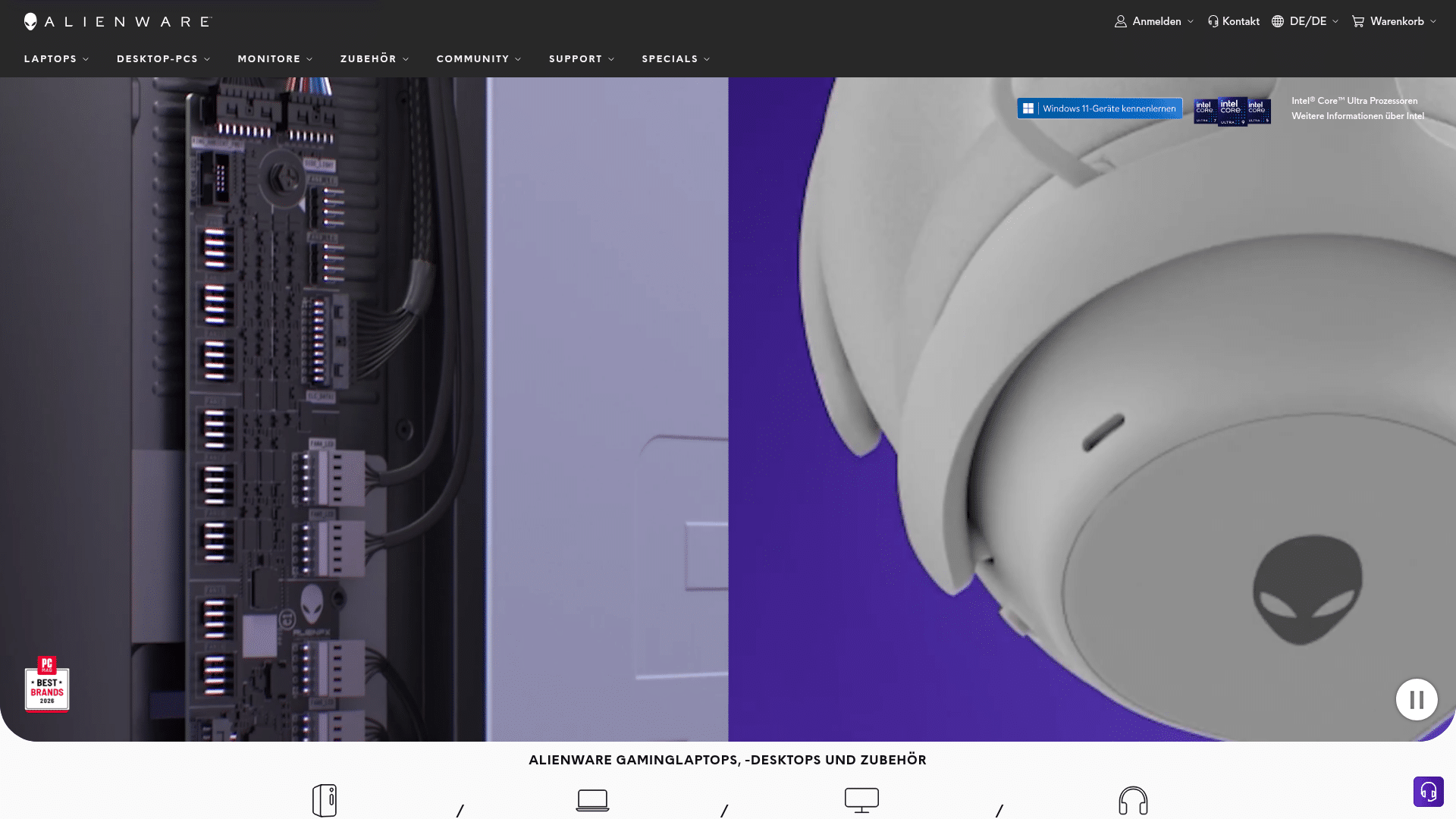
Task: Pause the hero video carousel
Action: pos(1417,699)
